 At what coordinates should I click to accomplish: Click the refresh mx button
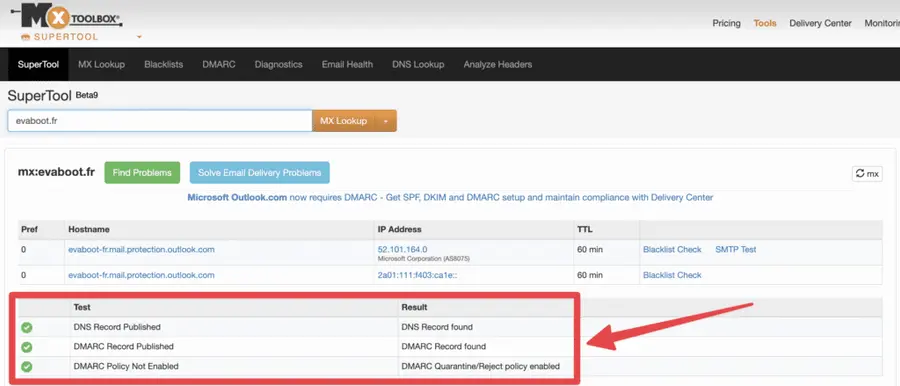pyautogui.click(x=867, y=173)
